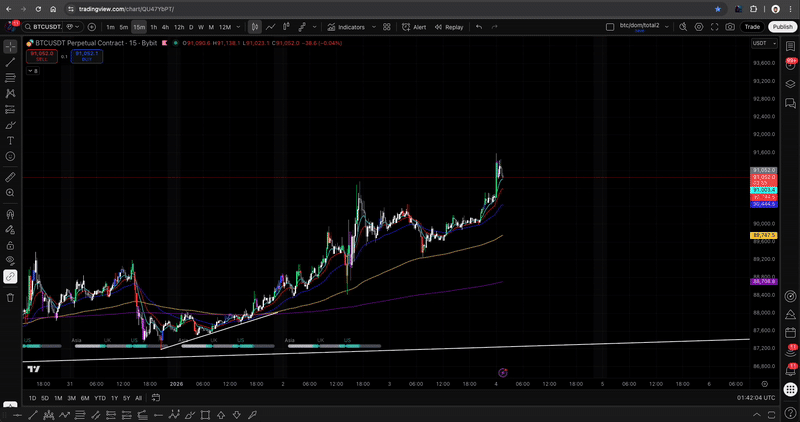Open alerts panel with 99+ badge
Image resolution: width=800 pixels, height=422 pixels.
(790, 65)
